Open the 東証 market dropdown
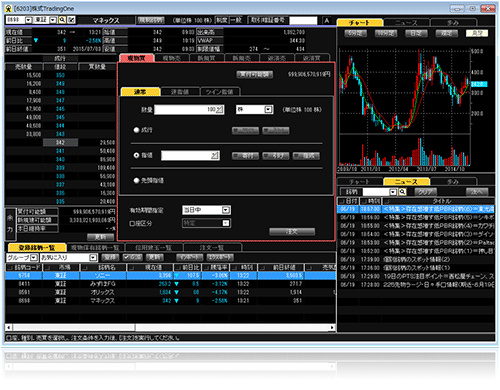 pos(53,20)
